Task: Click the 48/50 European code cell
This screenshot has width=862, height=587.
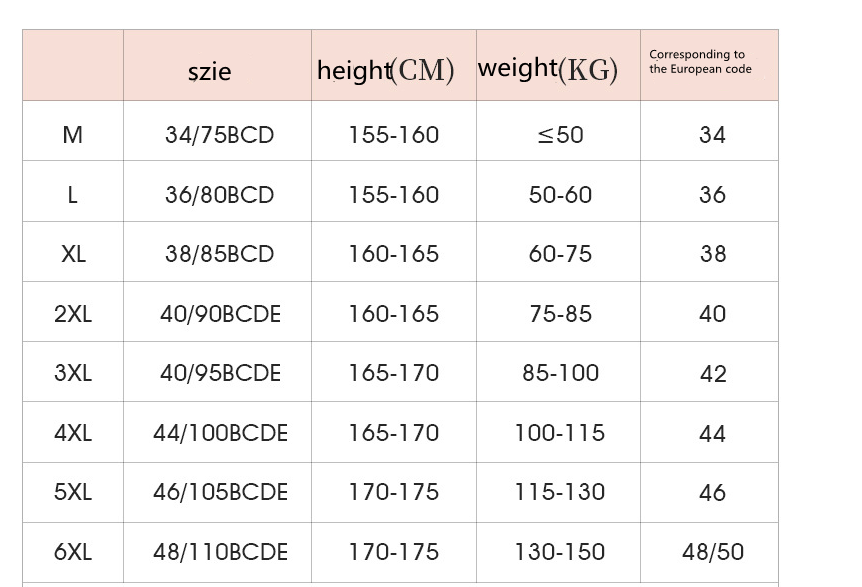Action: 713,552
